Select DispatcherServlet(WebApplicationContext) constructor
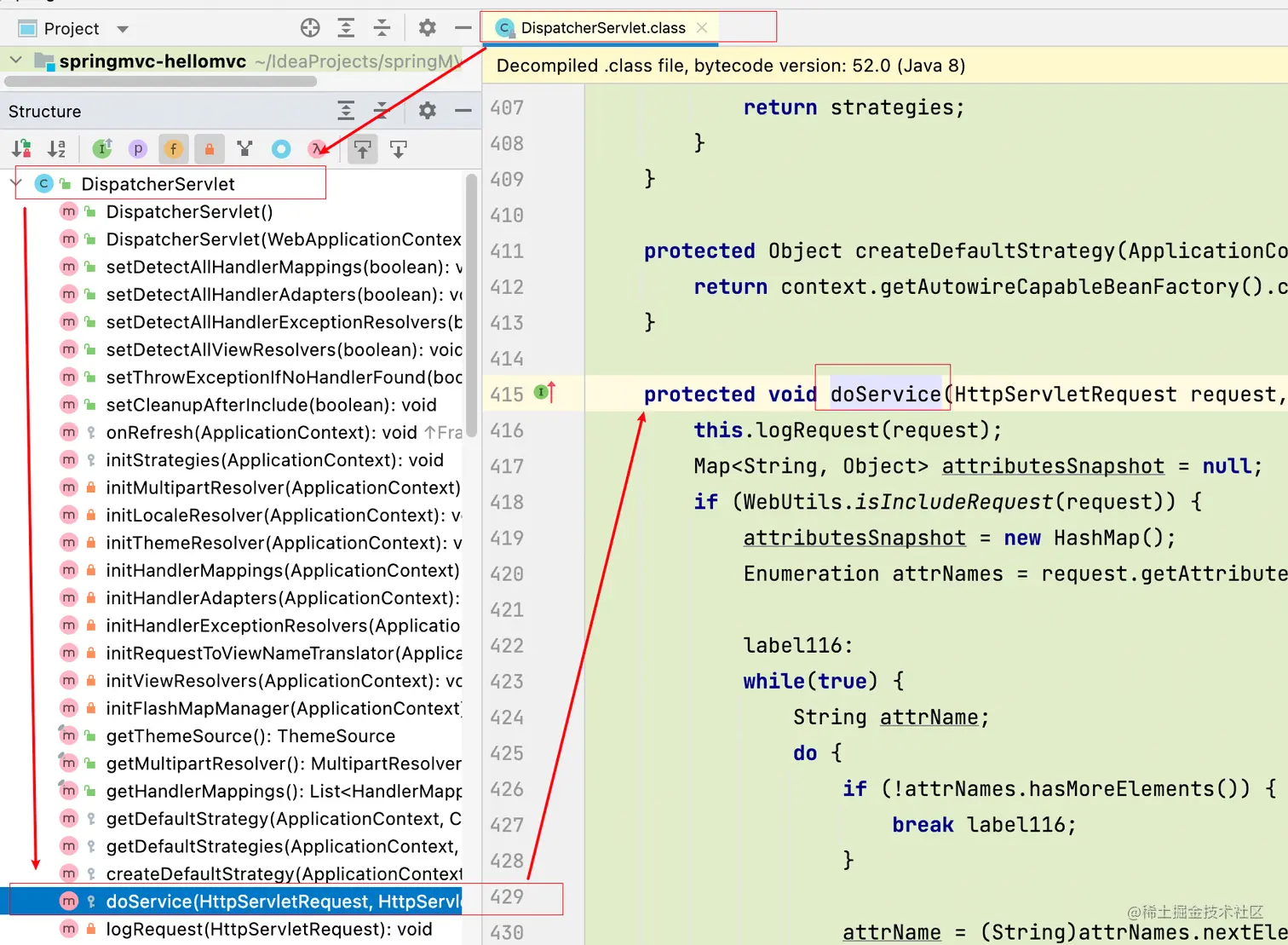 point(284,239)
